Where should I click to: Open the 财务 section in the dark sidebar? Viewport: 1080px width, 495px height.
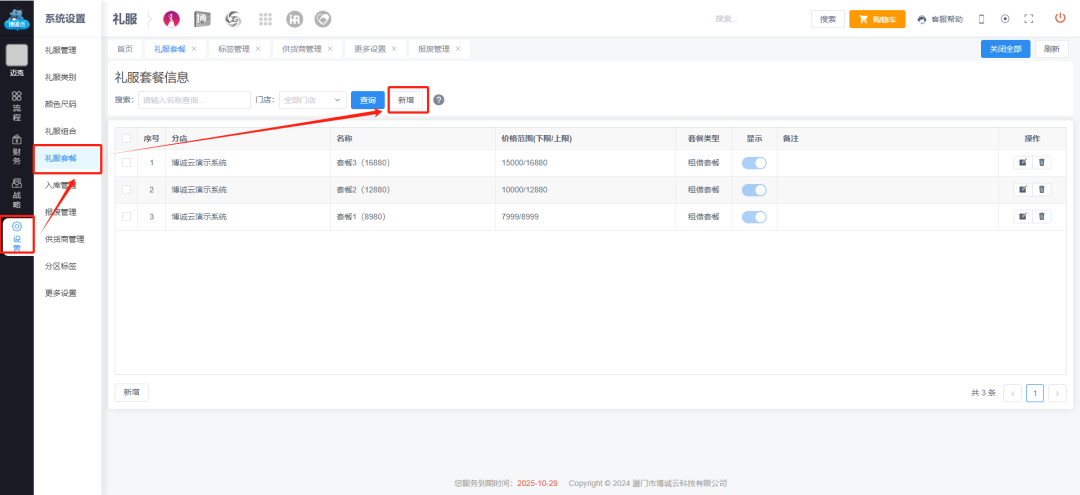(x=17, y=150)
